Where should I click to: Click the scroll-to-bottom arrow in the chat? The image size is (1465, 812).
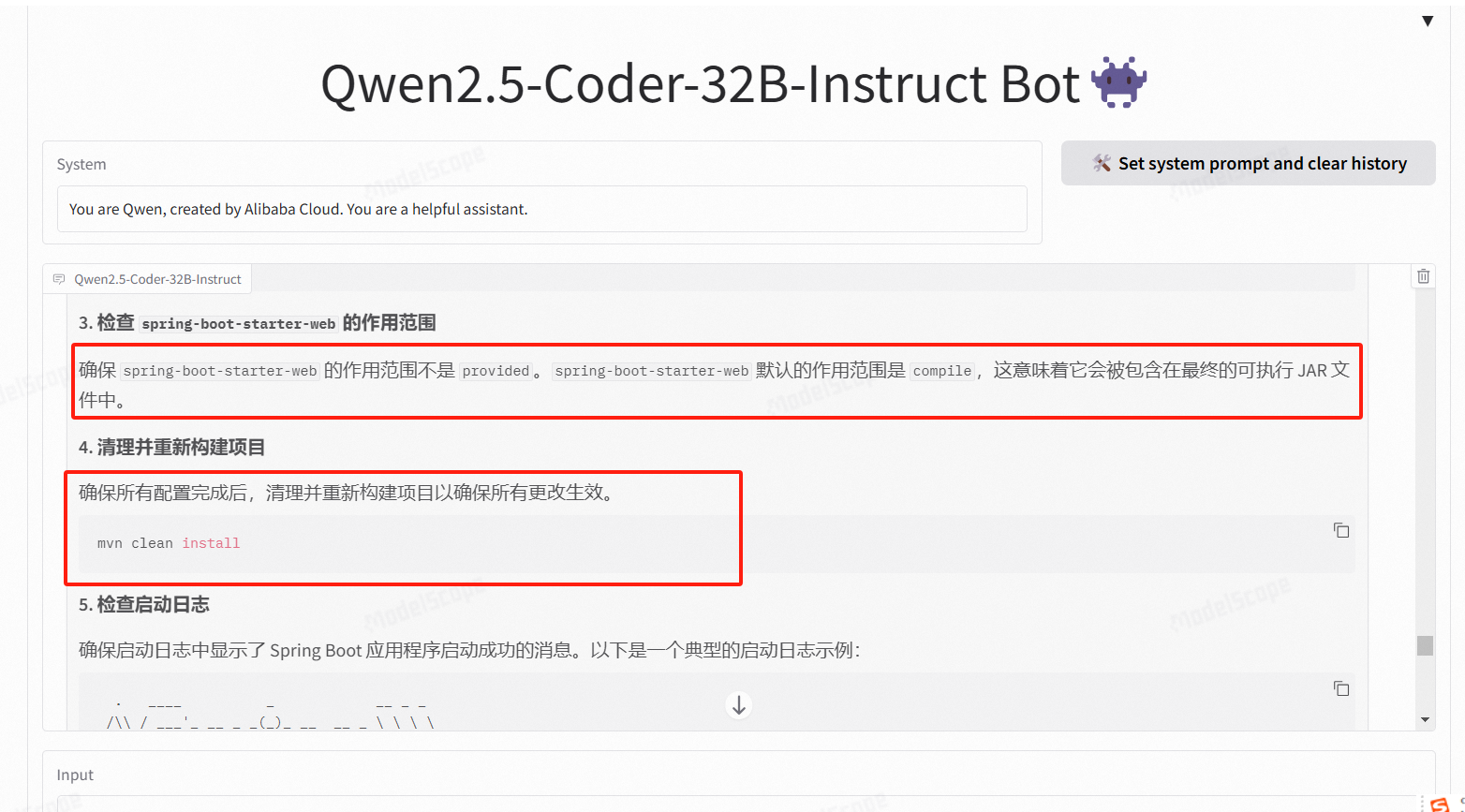click(739, 704)
